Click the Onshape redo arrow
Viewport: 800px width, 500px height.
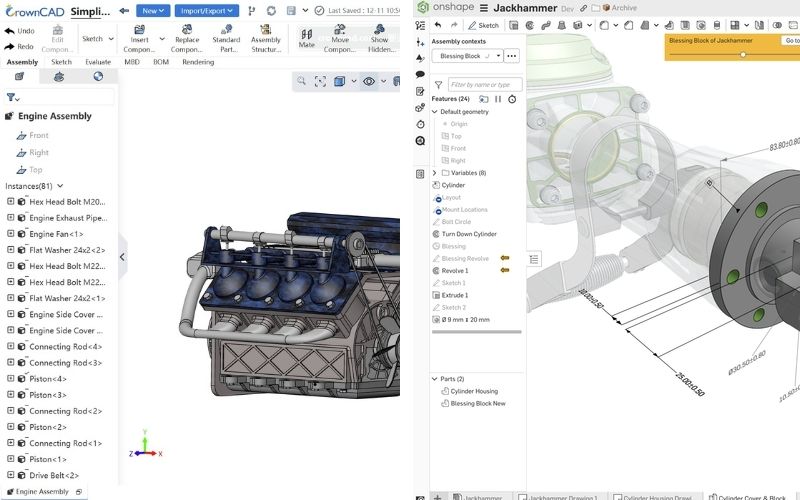[x=454, y=24]
